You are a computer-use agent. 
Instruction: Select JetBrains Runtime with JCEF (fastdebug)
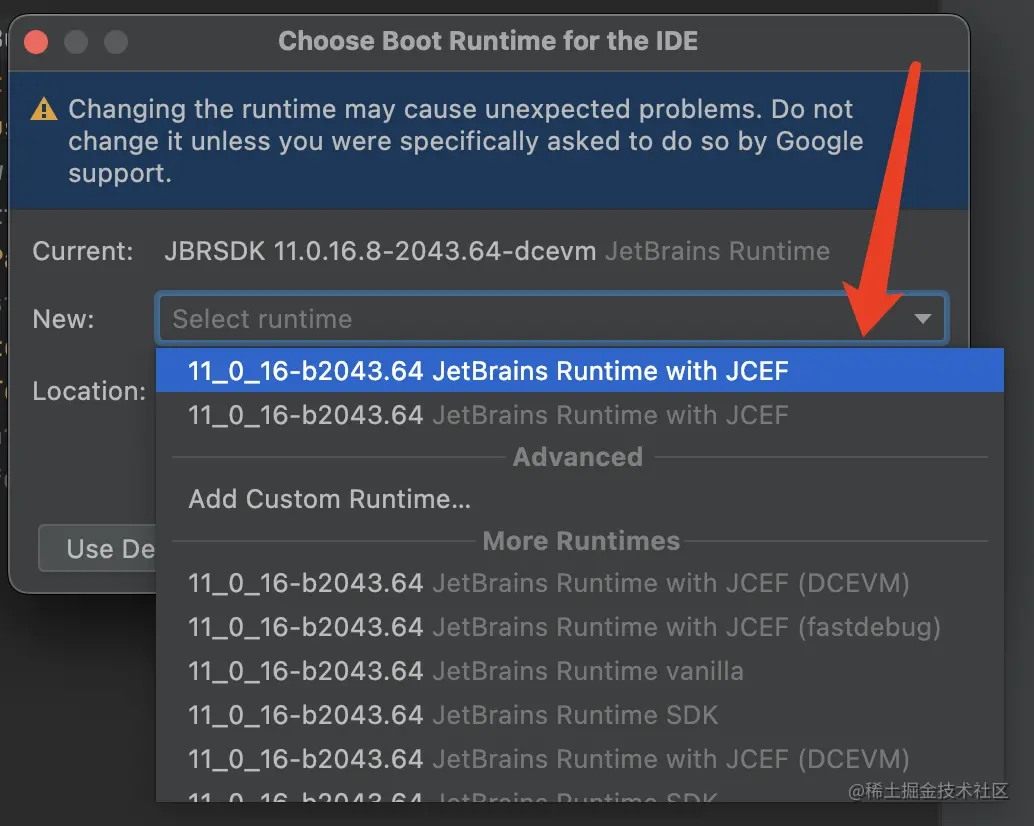pyautogui.click(x=580, y=627)
